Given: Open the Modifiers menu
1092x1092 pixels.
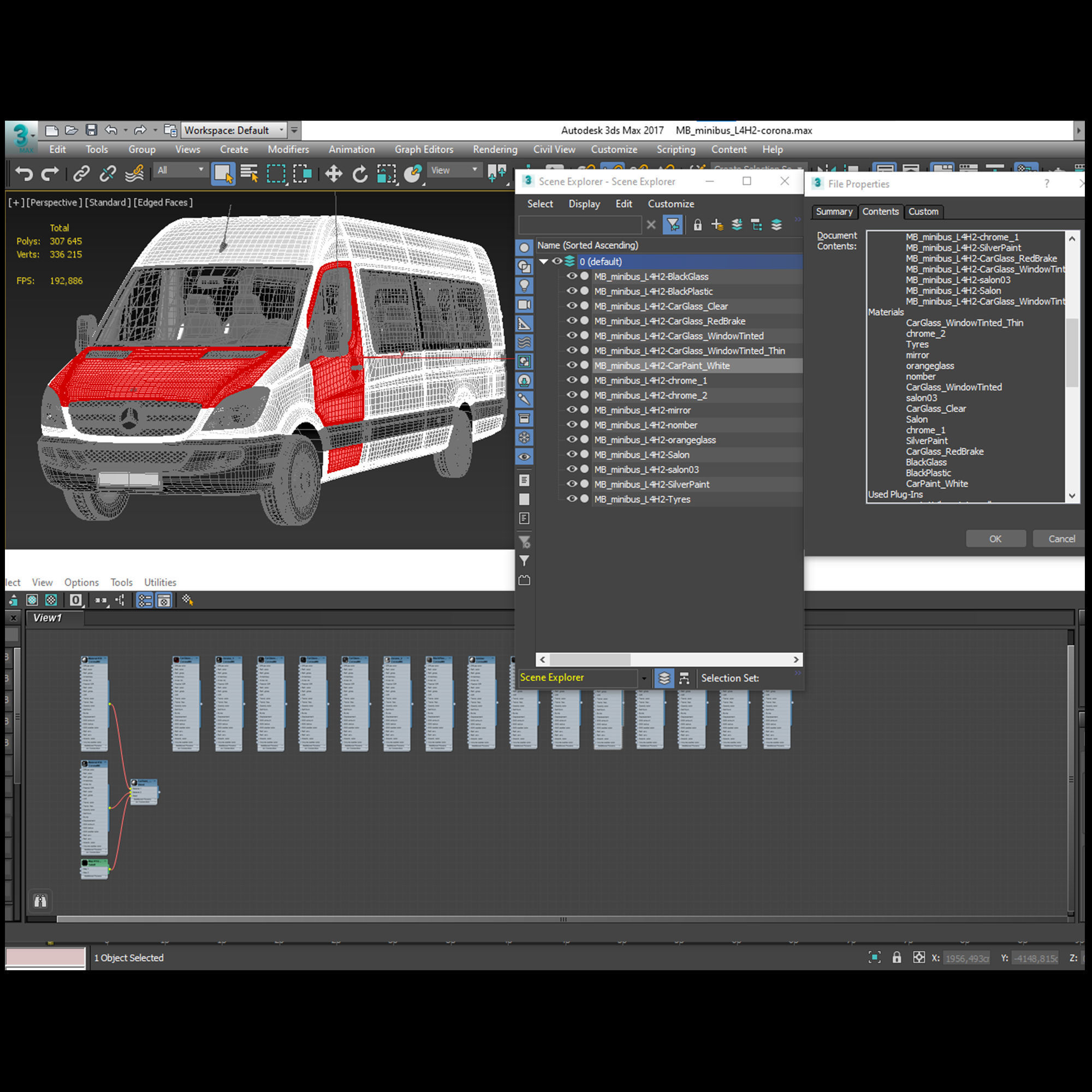Looking at the screenshot, I should point(288,150).
